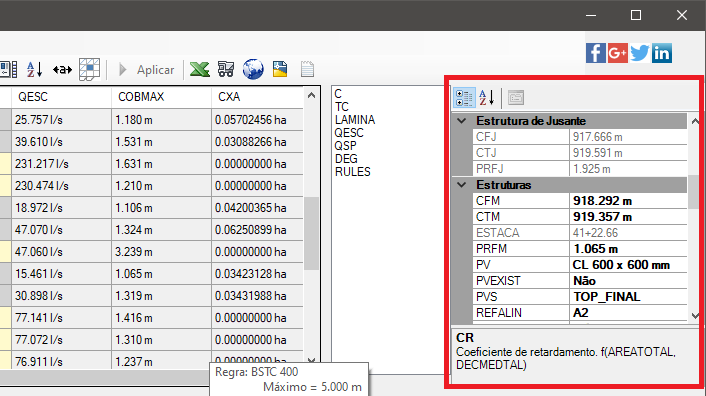Switch property grid to categorized view
Screen dimensions: 706x396
[x=464, y=98]
